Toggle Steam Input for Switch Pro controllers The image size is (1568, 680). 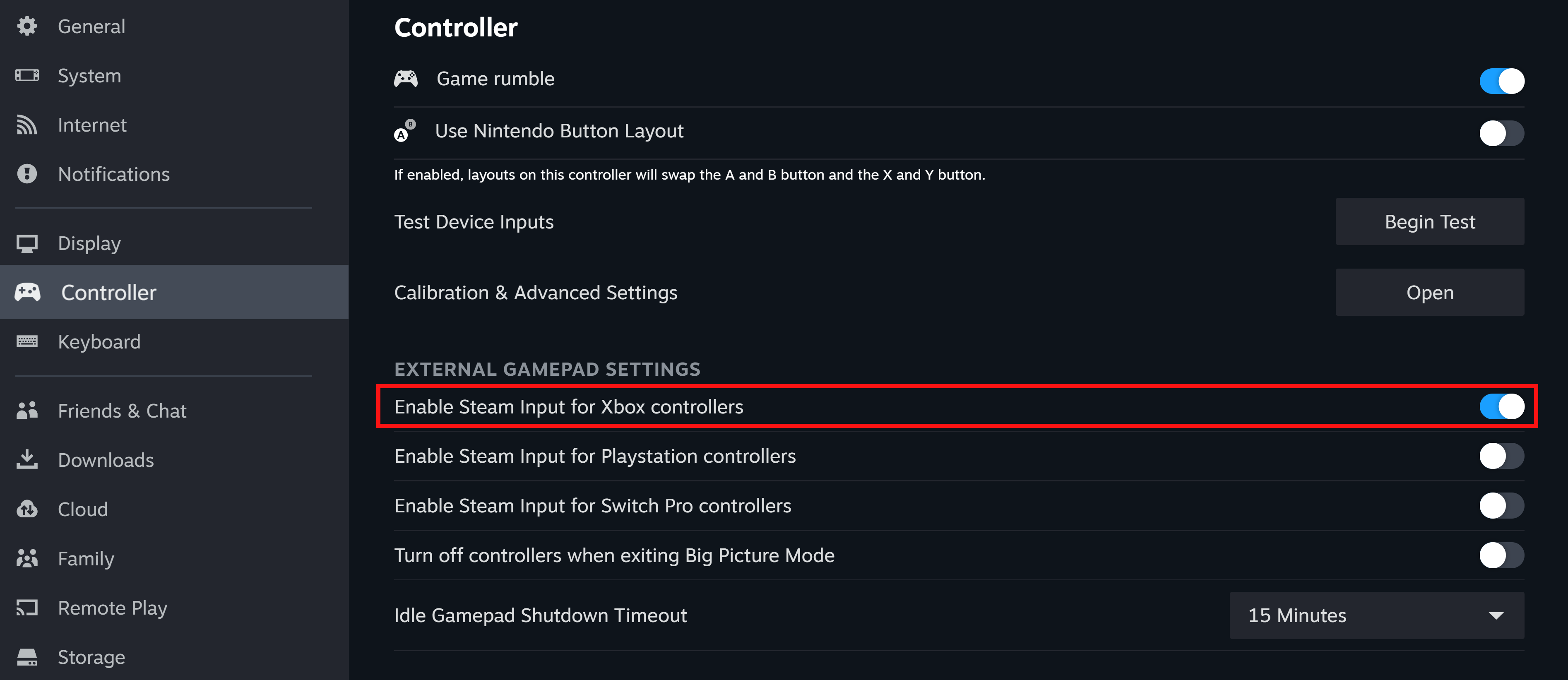pos(1501,506)
